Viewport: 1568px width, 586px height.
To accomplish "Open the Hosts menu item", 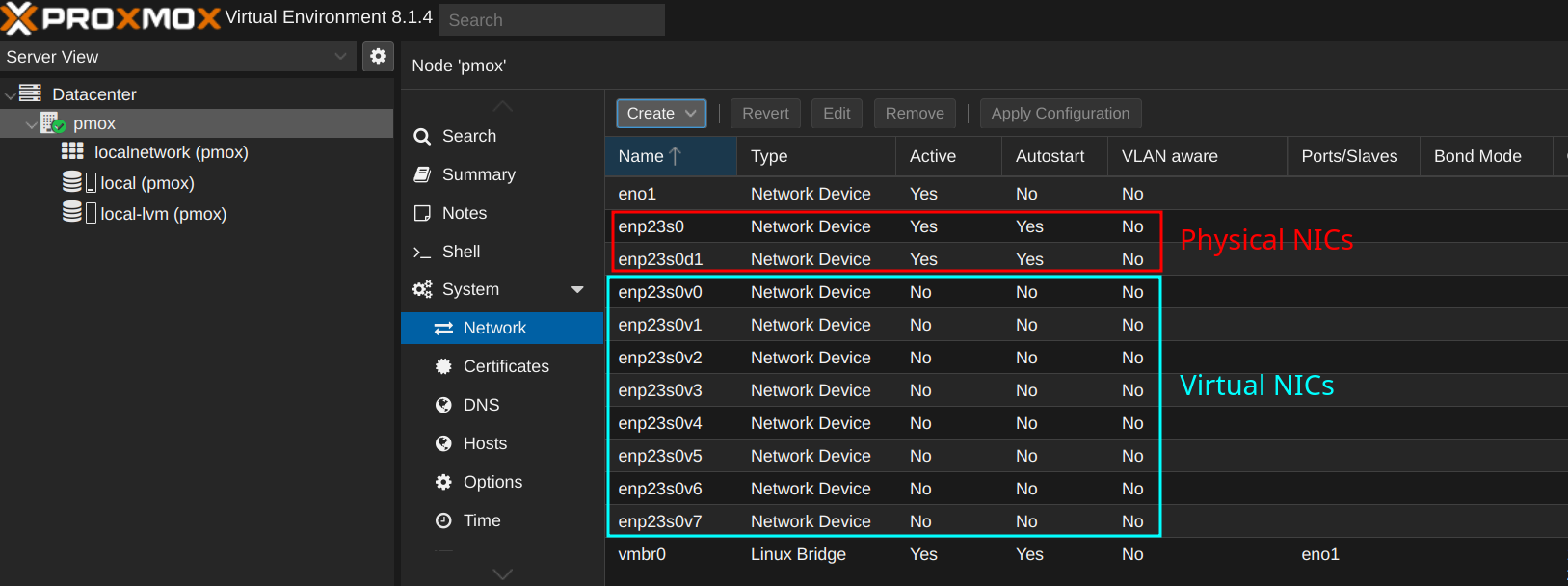I will pos(502,443).
